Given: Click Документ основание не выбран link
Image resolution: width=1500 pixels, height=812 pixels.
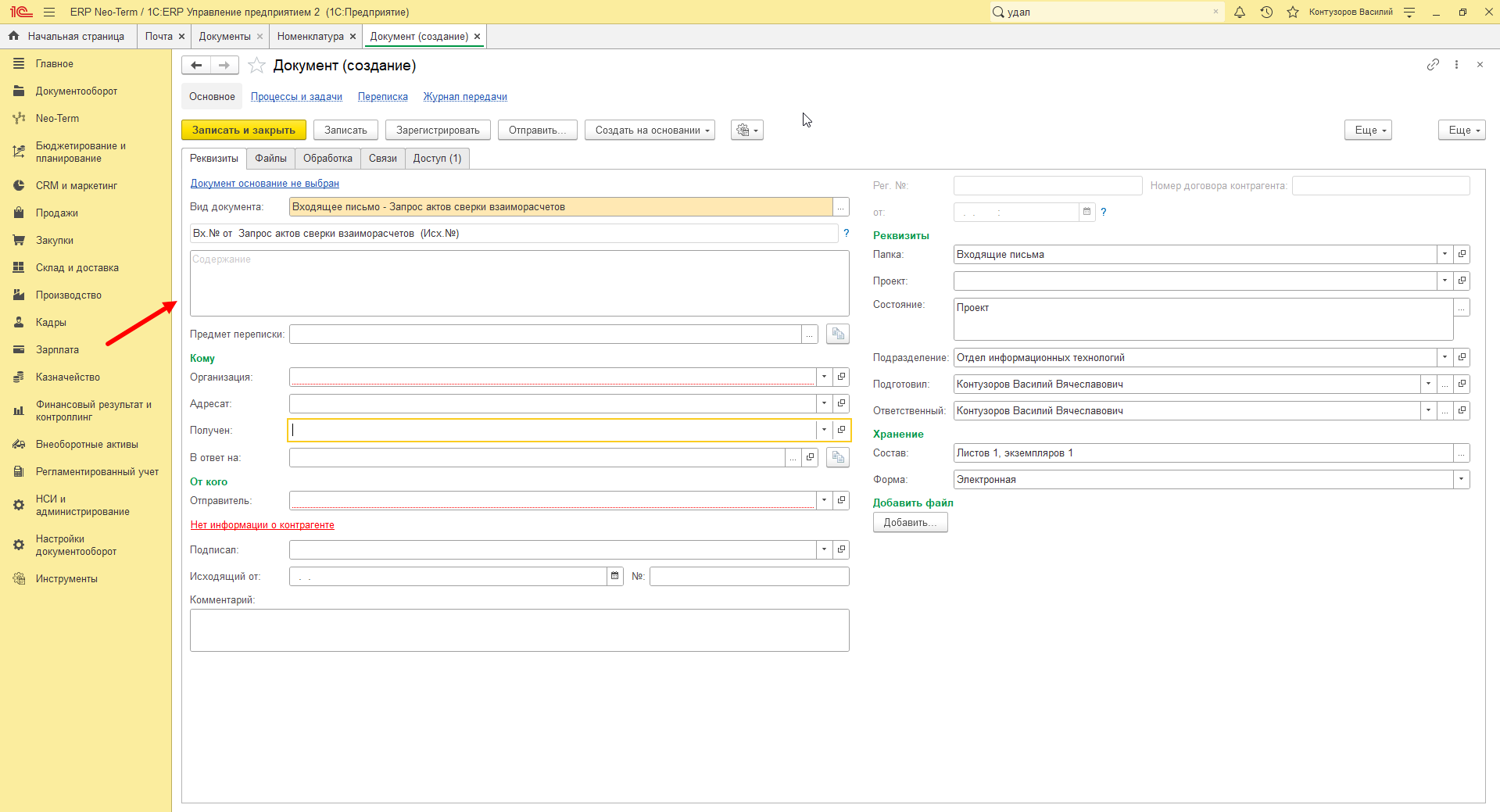Looking at the screenshot, I should [265, 184].
